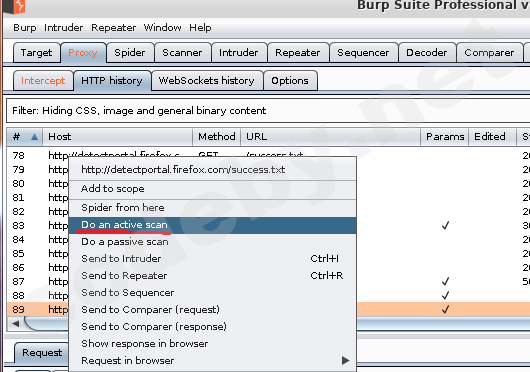This screenshot has width=530, height=372.
Task: Select history row 82
Action: point(18,212)
